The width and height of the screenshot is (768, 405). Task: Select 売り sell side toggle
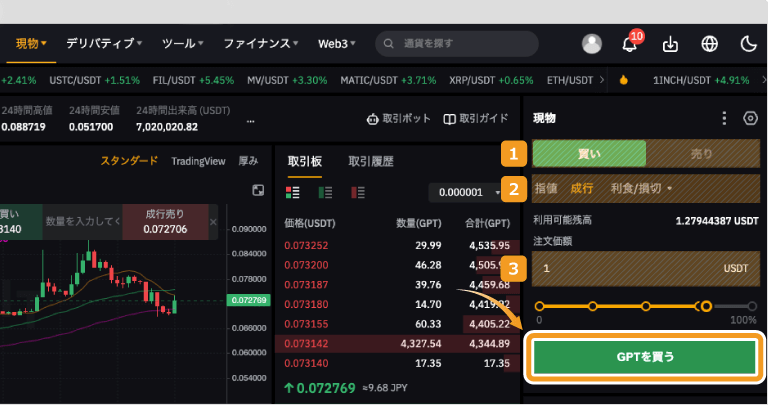[702, 154]
